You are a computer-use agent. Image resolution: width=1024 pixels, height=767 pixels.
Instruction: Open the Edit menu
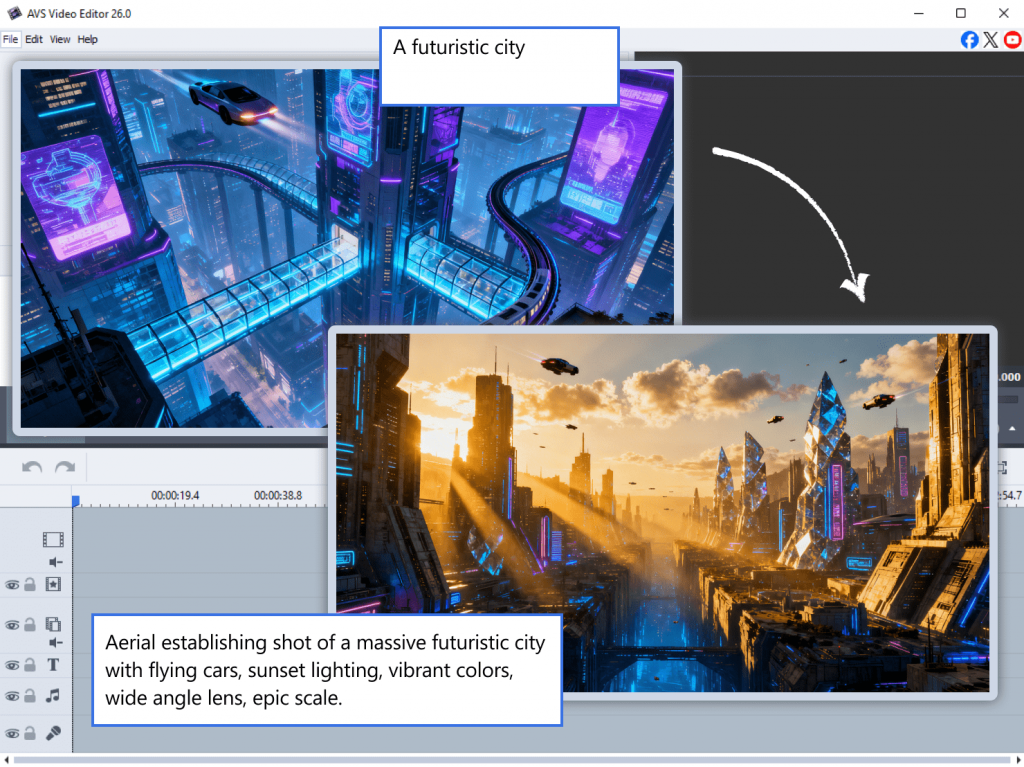34,39
